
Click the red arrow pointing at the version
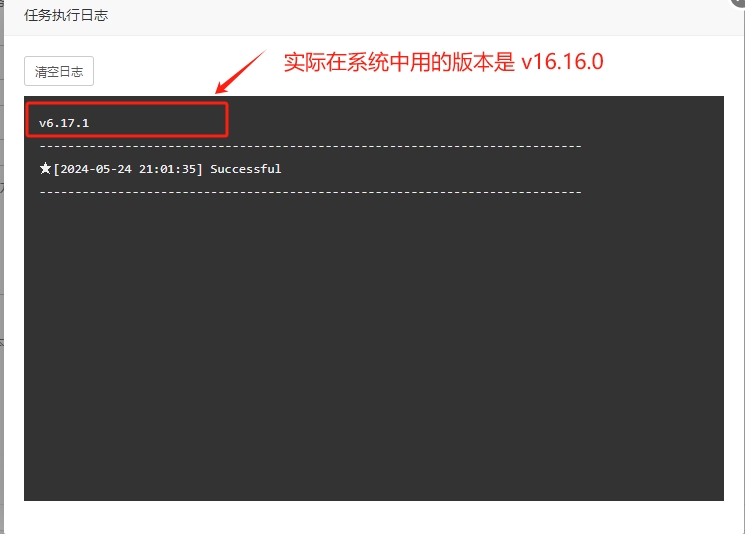(x=240, y=72)
